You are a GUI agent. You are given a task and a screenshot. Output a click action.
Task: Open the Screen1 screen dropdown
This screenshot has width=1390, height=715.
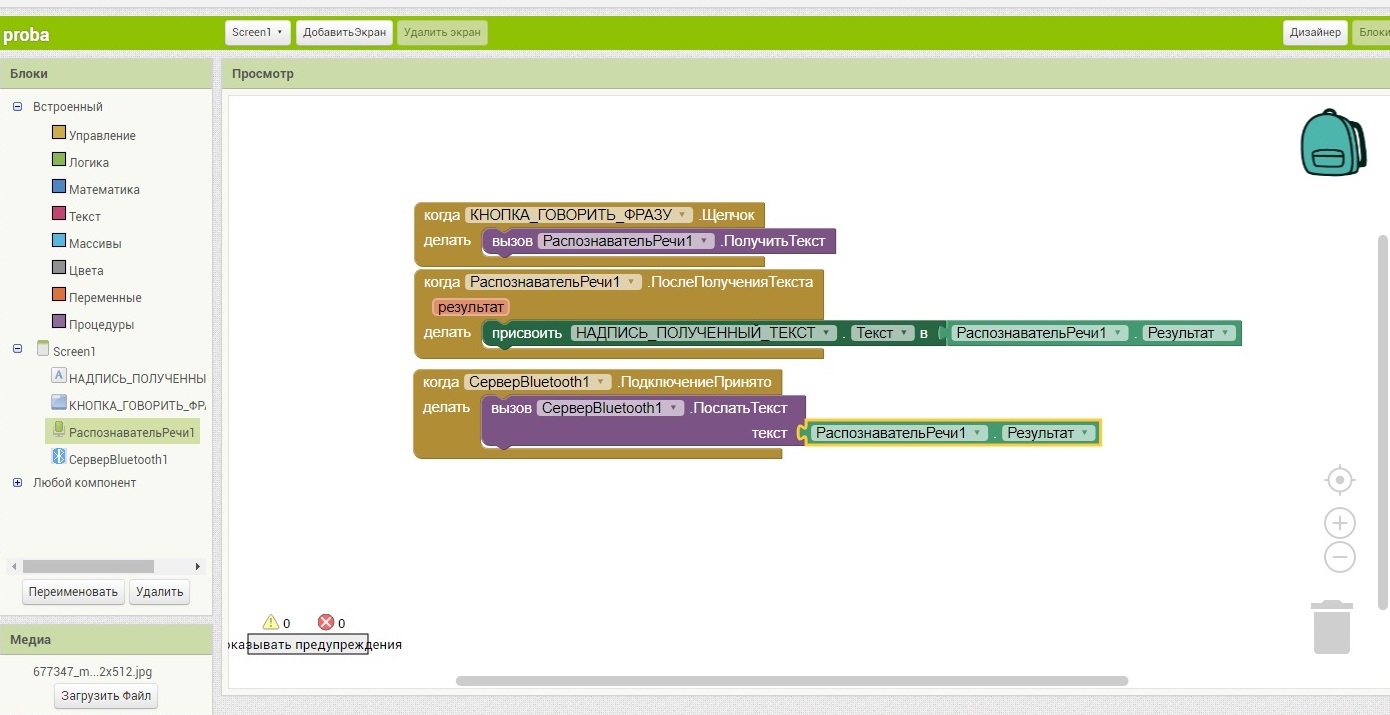tap(258, 32)
